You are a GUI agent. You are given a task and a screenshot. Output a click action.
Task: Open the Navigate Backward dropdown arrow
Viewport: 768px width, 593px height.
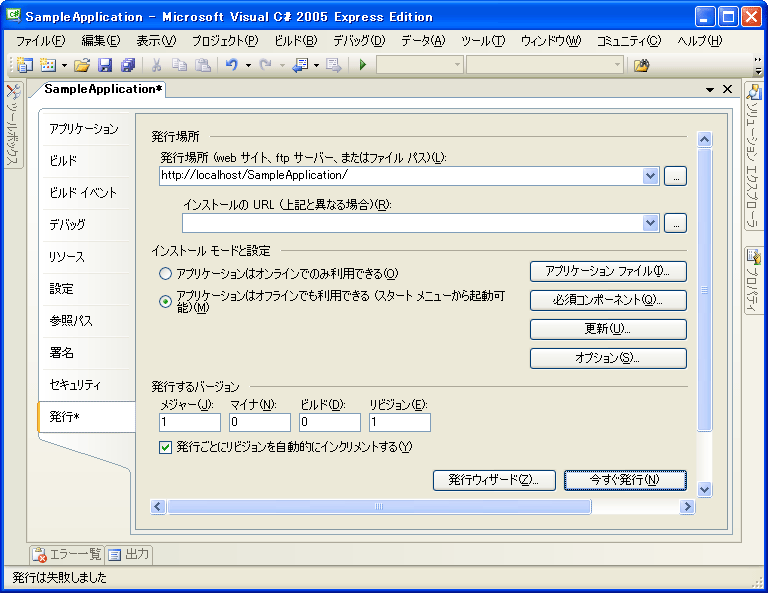[x=316, y=65]
